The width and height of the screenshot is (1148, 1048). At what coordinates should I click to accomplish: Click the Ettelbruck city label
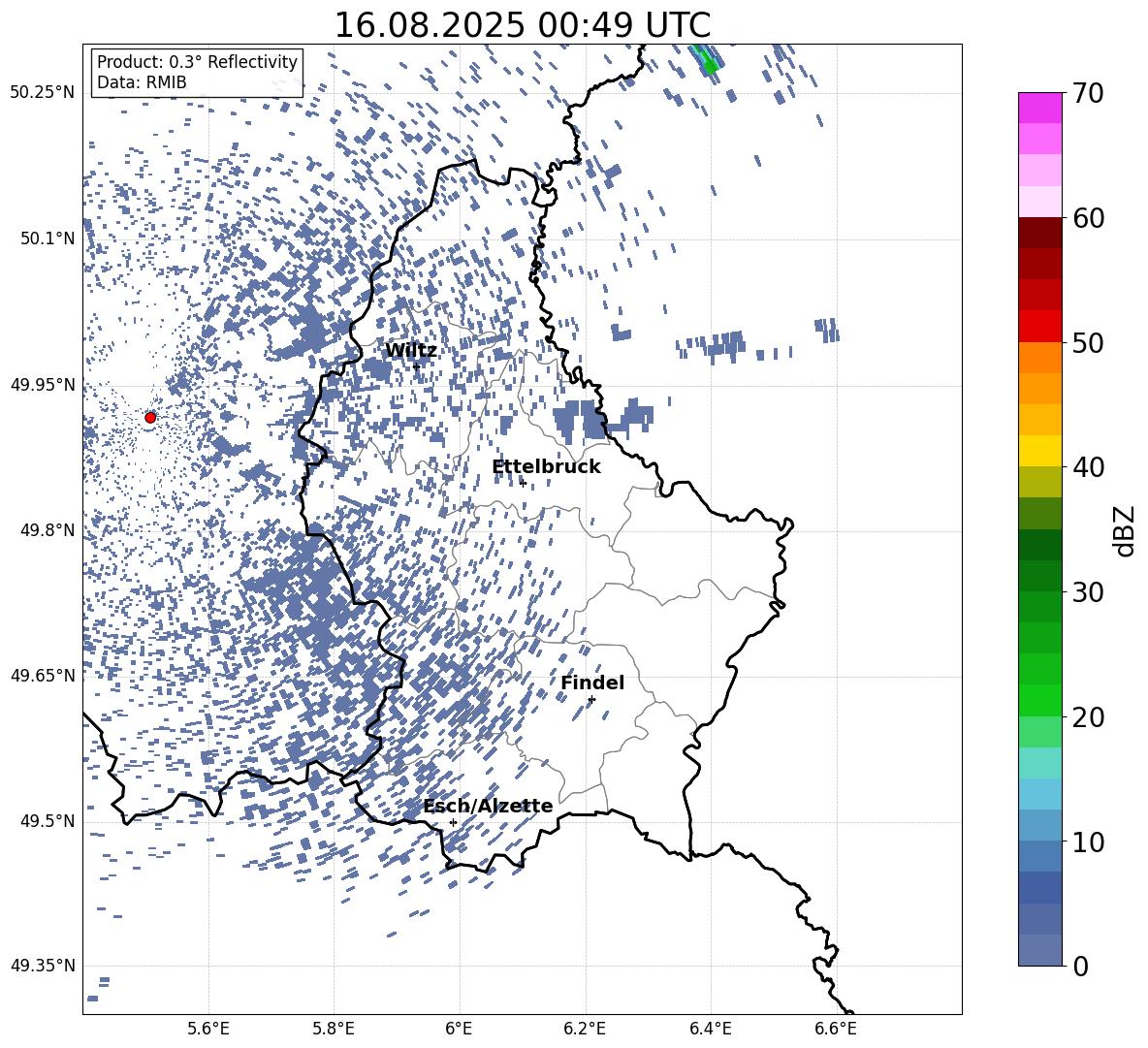[546, 467]
